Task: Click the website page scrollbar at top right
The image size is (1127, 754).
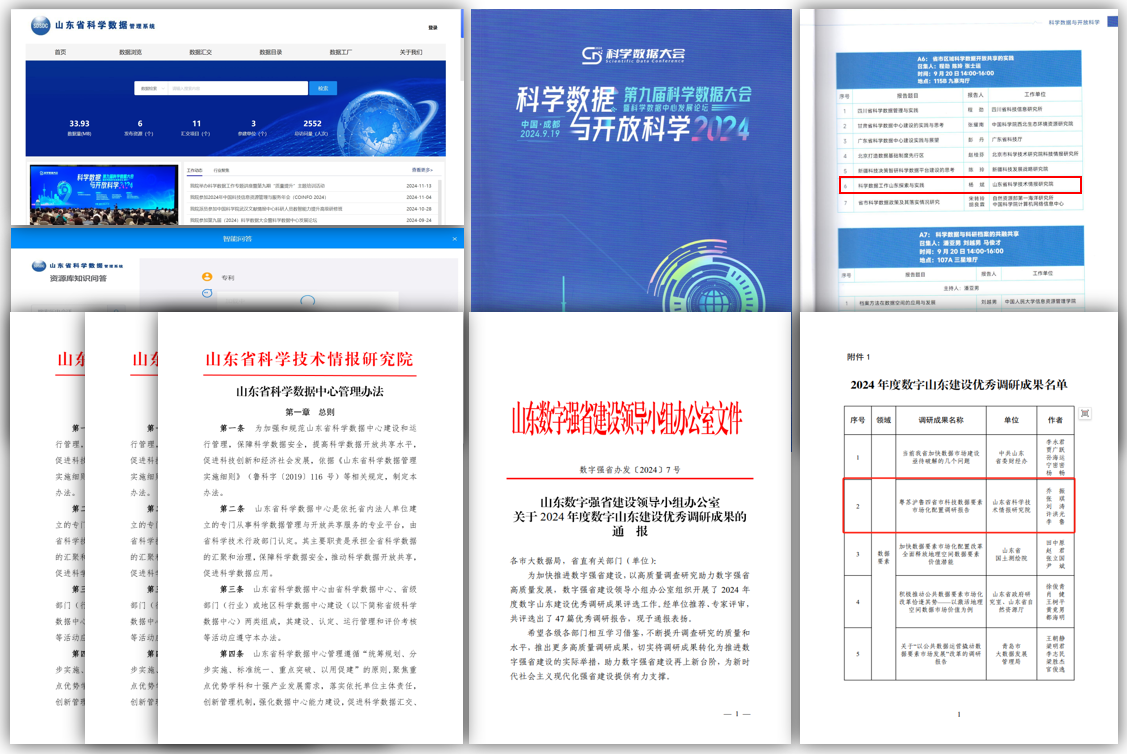Action: click(x=461, y=23)
